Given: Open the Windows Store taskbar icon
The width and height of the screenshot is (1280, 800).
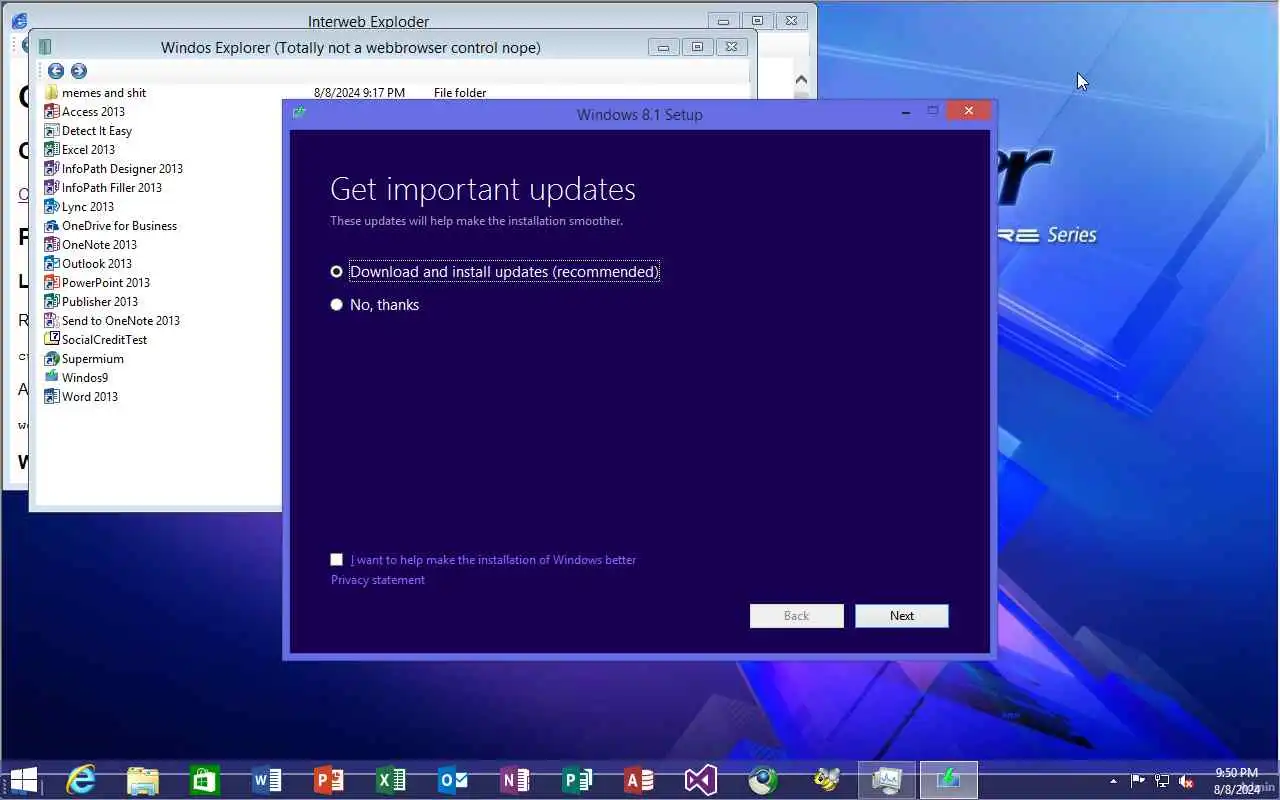Looking at the screenshot, I should [x=204, y=780].
